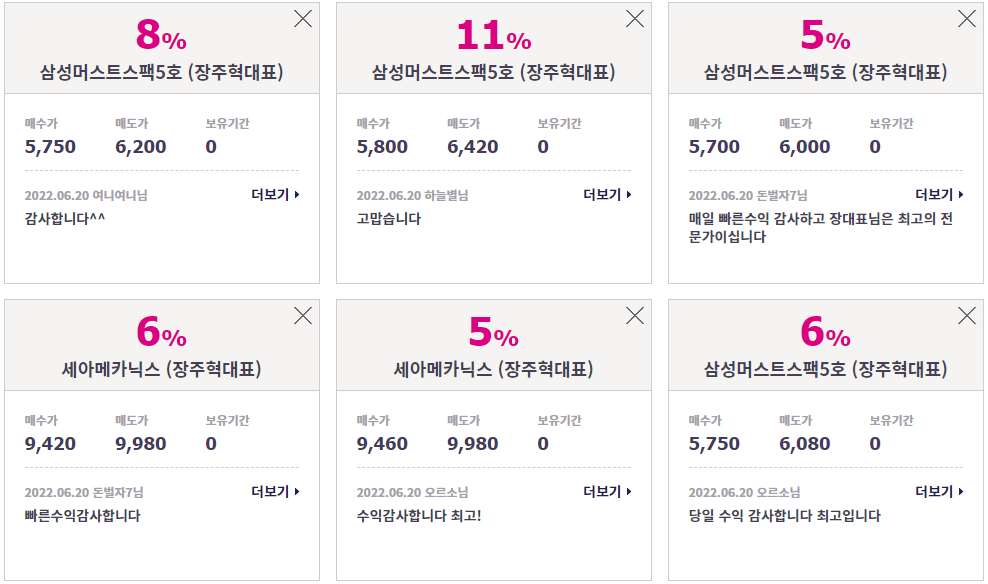The height and width of the screenshot is (584, 988).
Task: Dismiss the 5% 삼성머스트스팩5호 card
Action: [x=967, y=19]
